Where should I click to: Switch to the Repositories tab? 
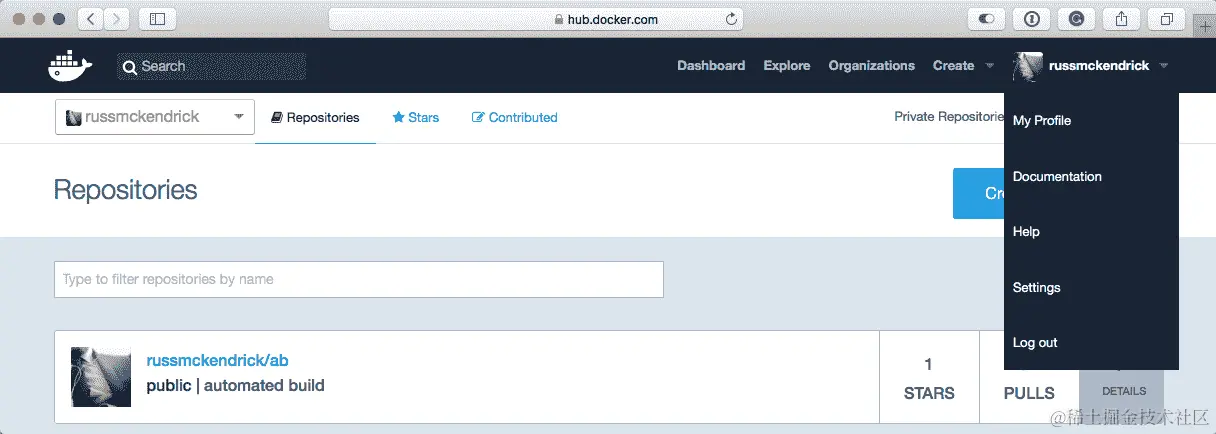[315, 118]
